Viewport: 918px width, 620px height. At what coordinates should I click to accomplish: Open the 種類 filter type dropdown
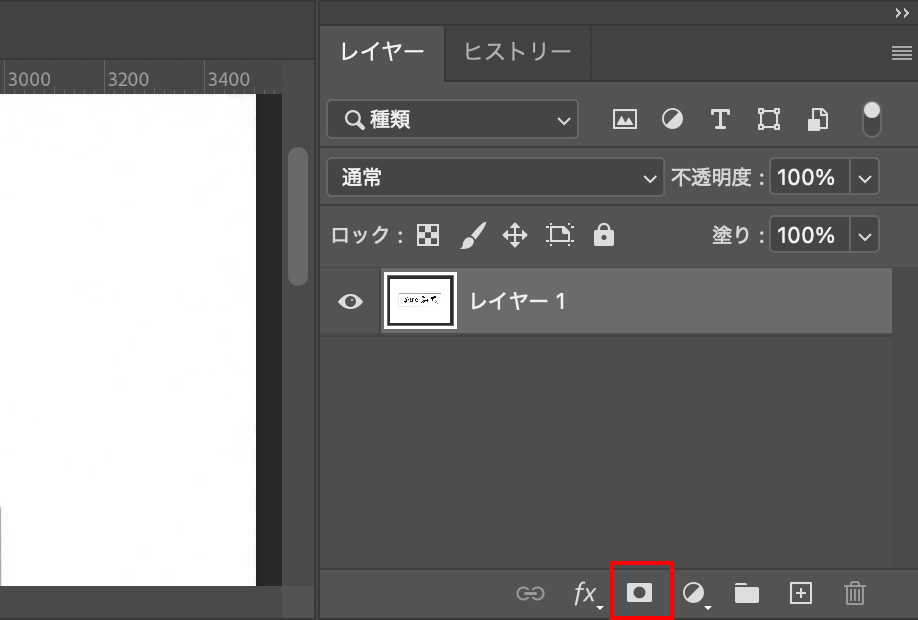click(452, 120)
